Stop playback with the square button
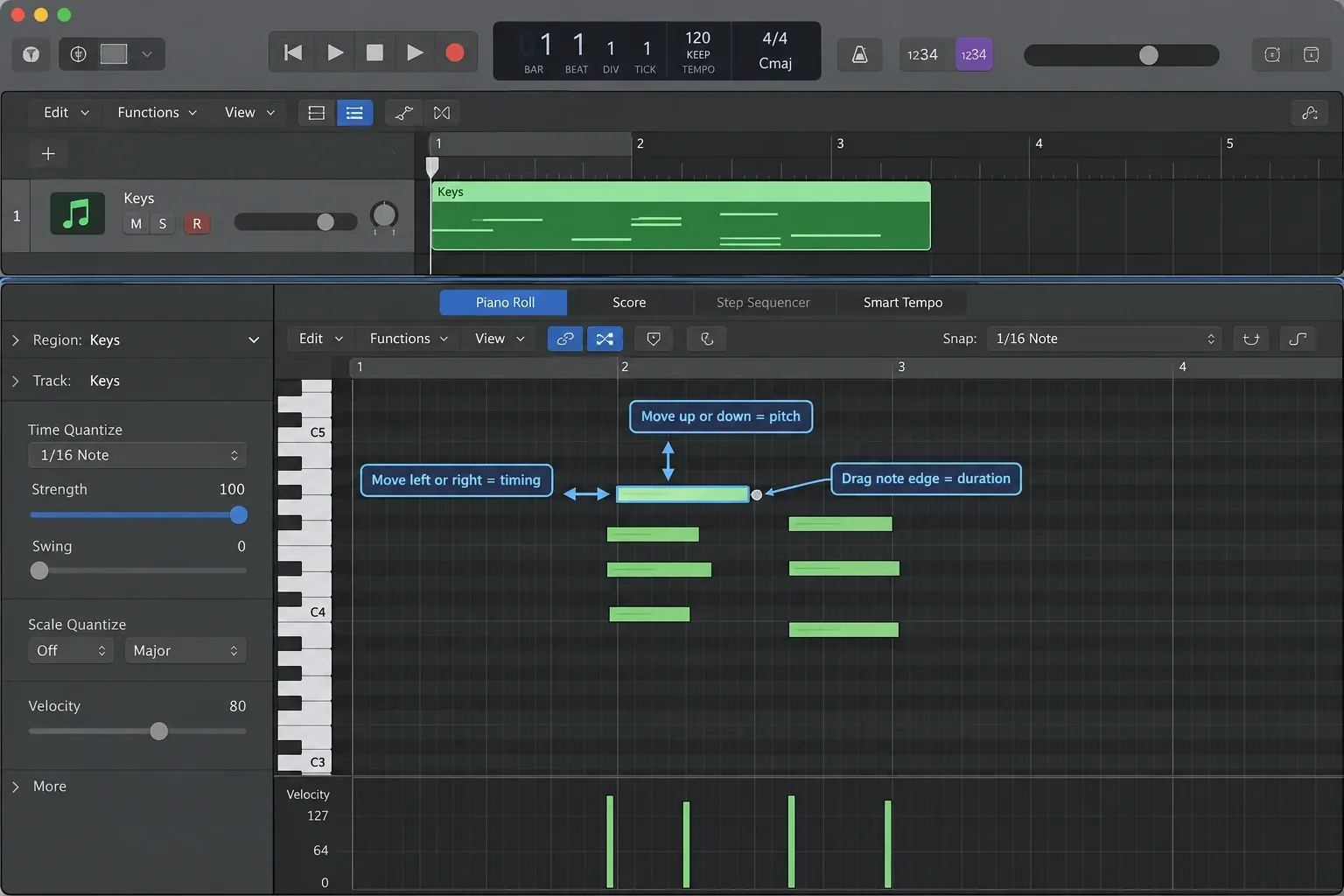 tap(374, 52)
